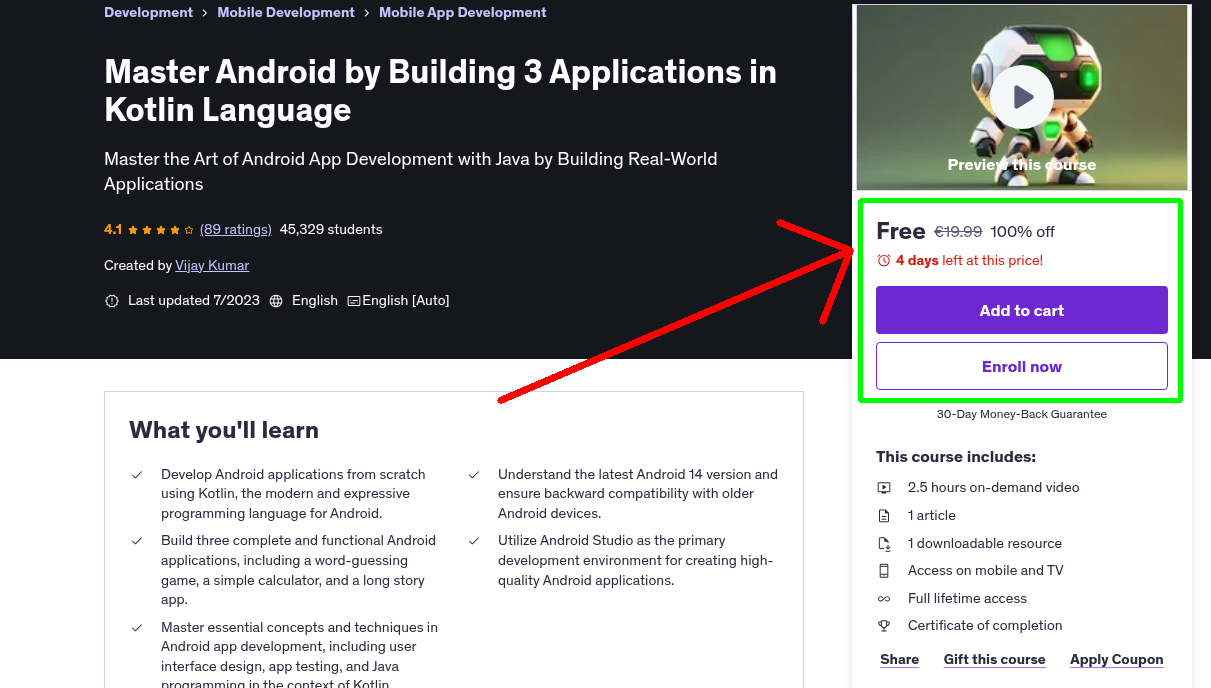Click the This course includes heading

[956, 457]
